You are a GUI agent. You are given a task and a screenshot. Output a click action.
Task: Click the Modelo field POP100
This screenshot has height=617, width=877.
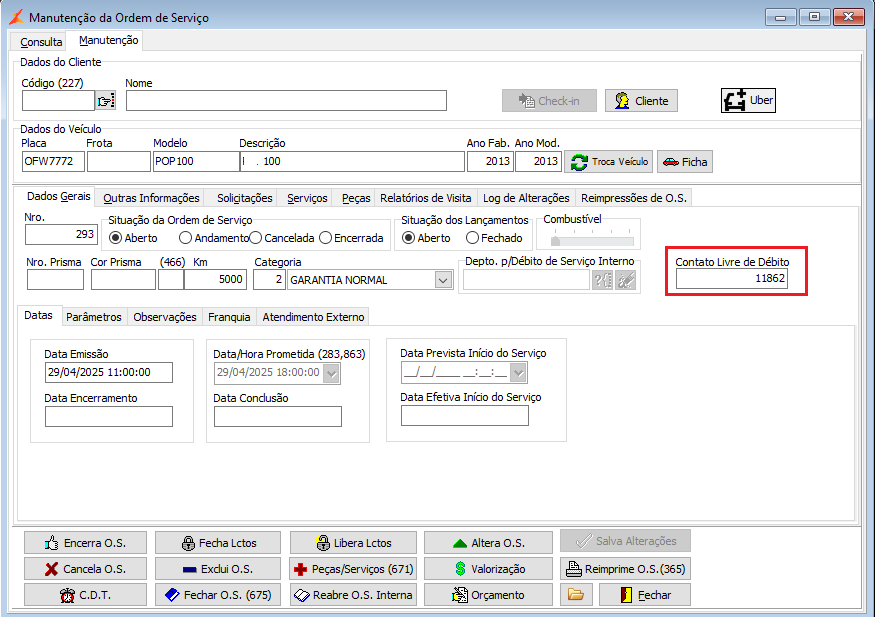click(x=196, y=162)
